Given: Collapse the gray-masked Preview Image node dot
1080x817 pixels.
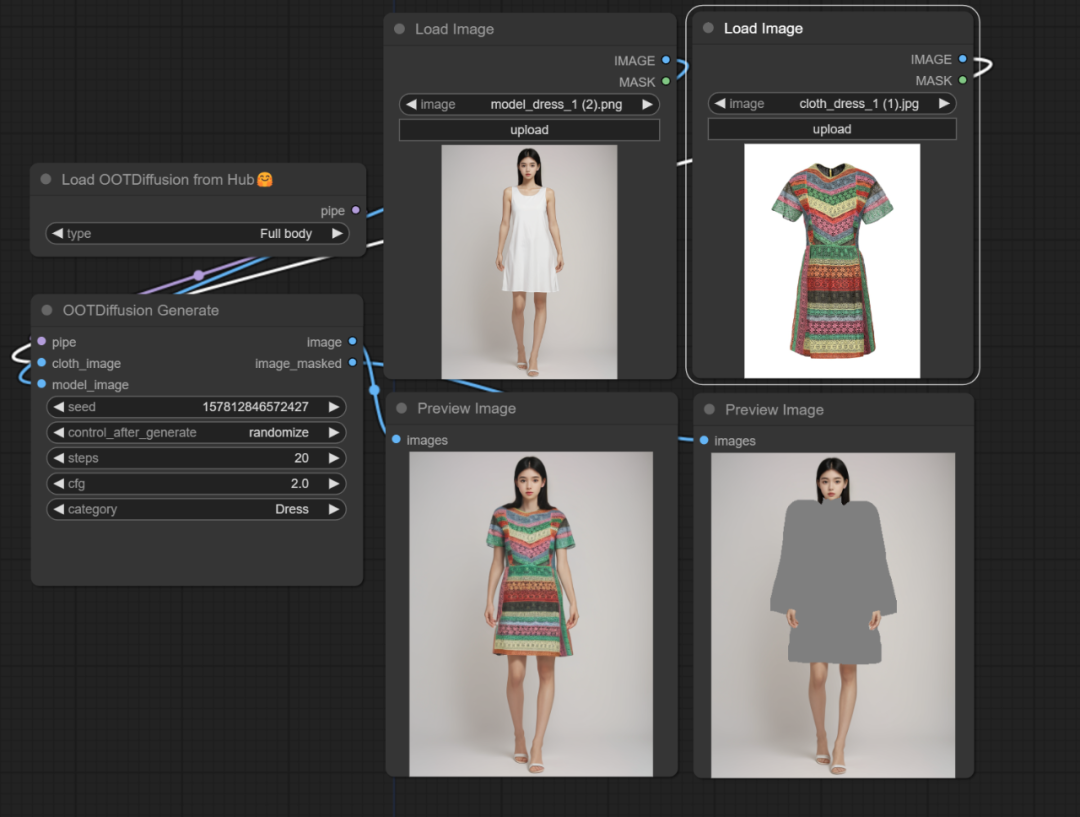Looking at the screenshot, I should [x=709, y=409].
